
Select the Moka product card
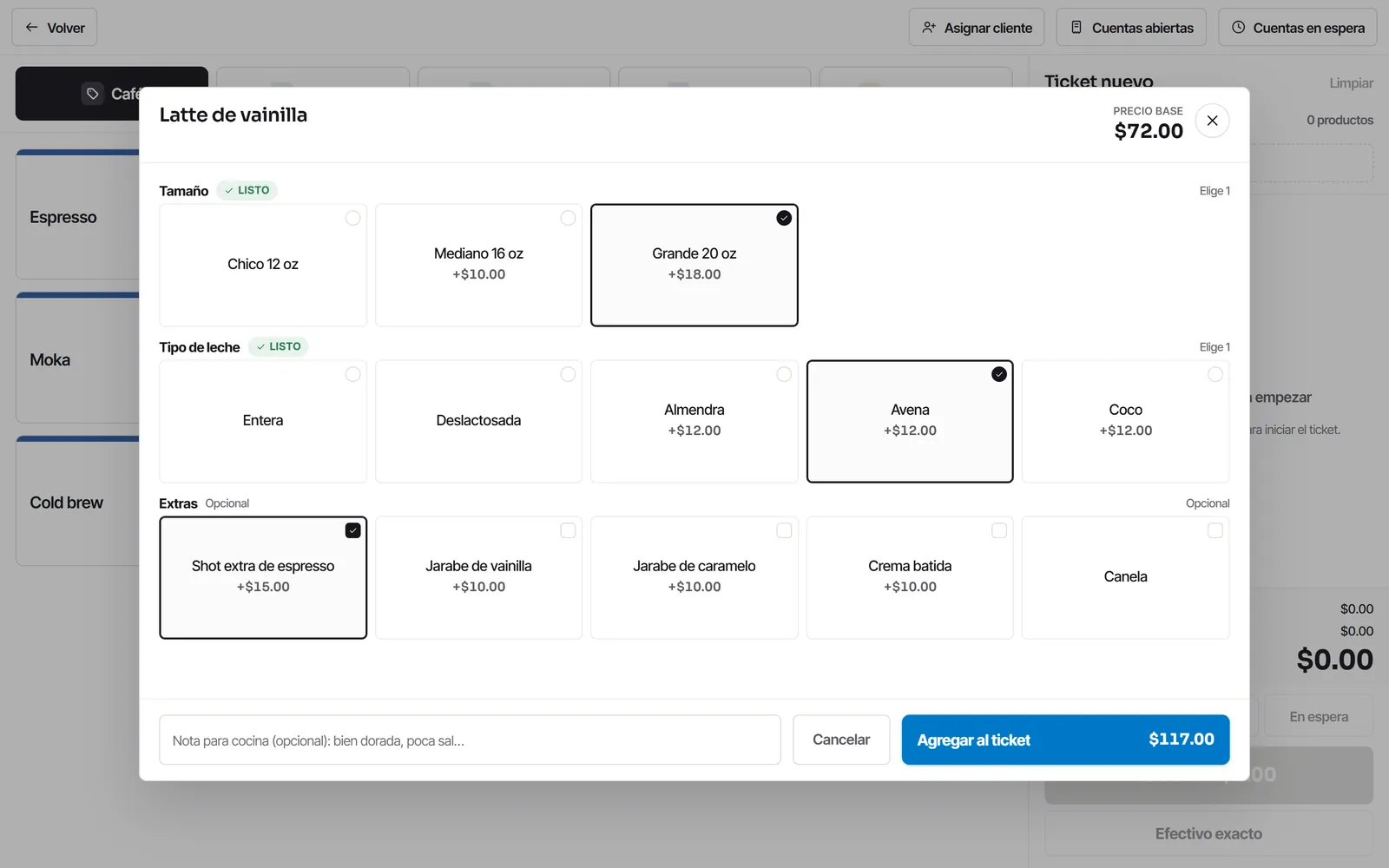point(77,358)
